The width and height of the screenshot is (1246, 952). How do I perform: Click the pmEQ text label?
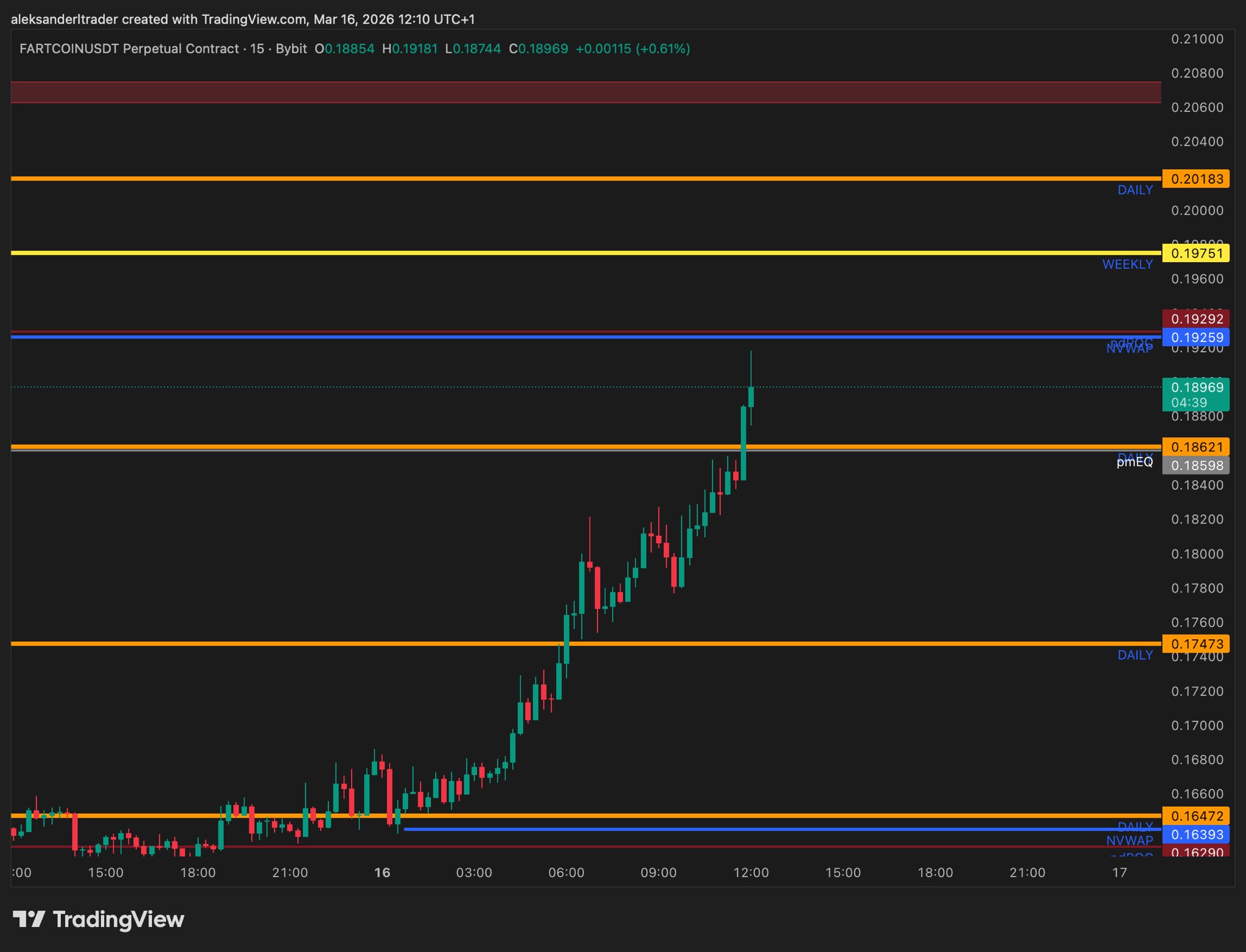1134,463
